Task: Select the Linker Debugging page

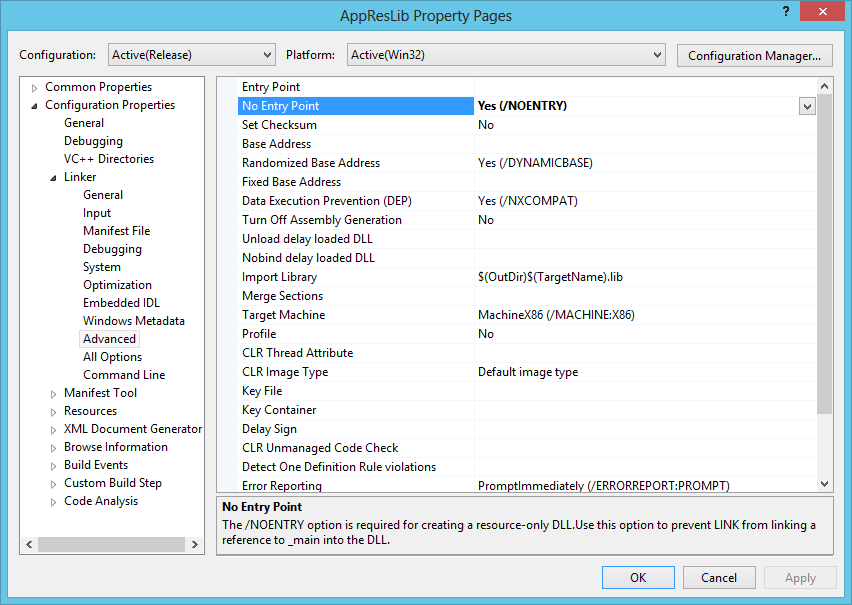Action: [x=112, y=248]
